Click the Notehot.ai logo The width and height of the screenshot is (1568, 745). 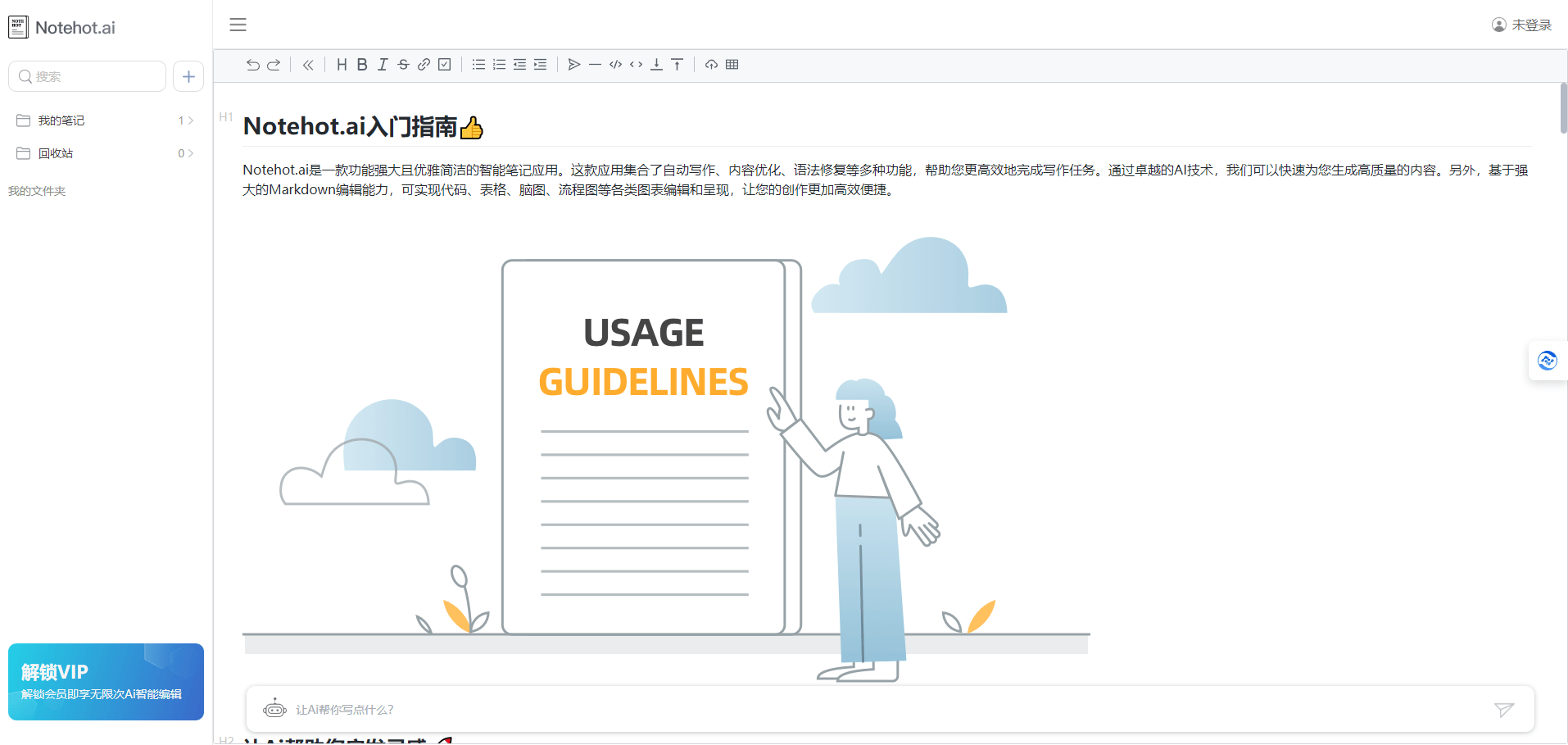click(x=62, y=27)
